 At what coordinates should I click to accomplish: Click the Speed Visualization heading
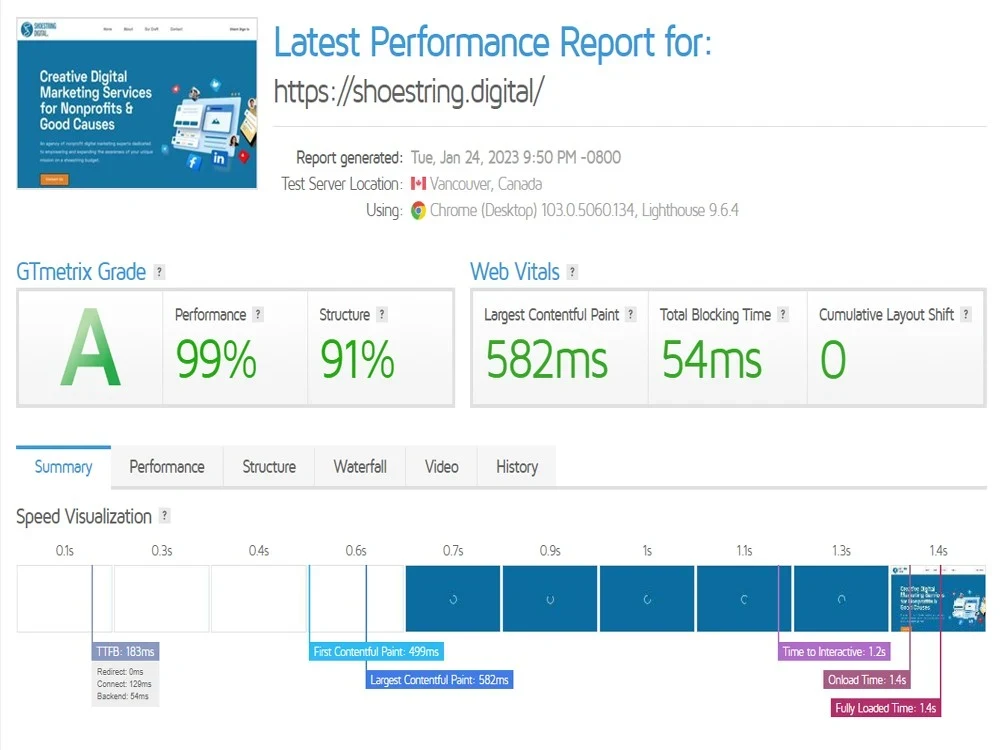[84, 516]
